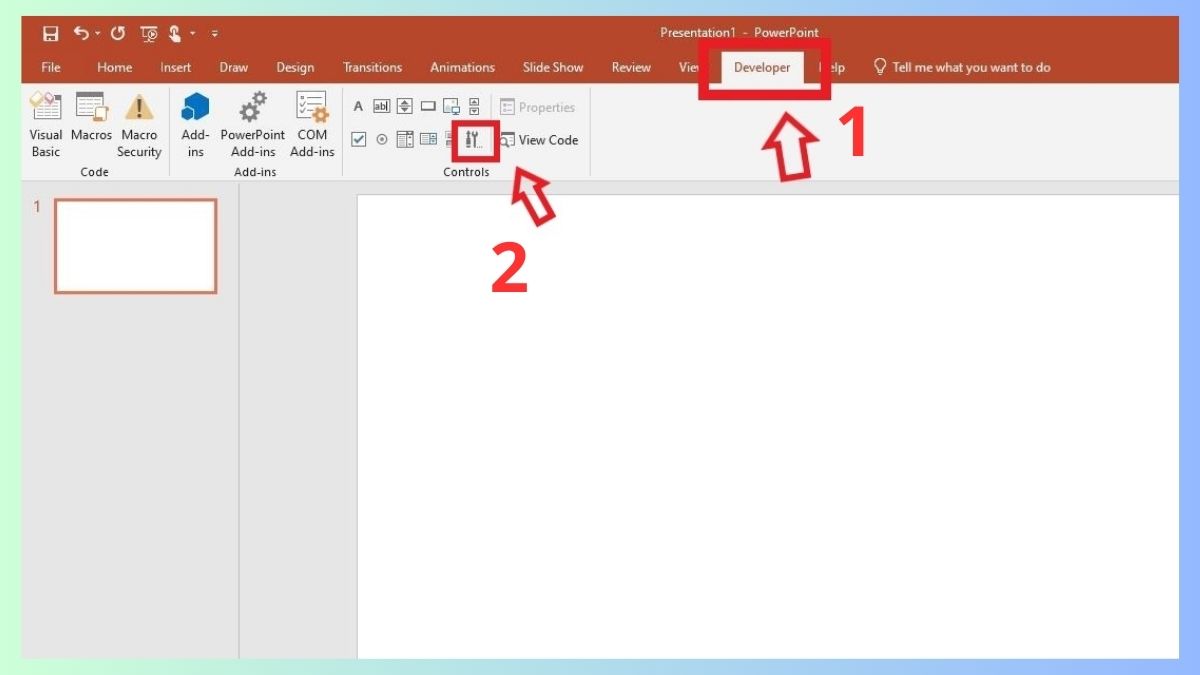The image size is (1200, 675).
Task: Insert an Option Button control
Action: (381, 140)
